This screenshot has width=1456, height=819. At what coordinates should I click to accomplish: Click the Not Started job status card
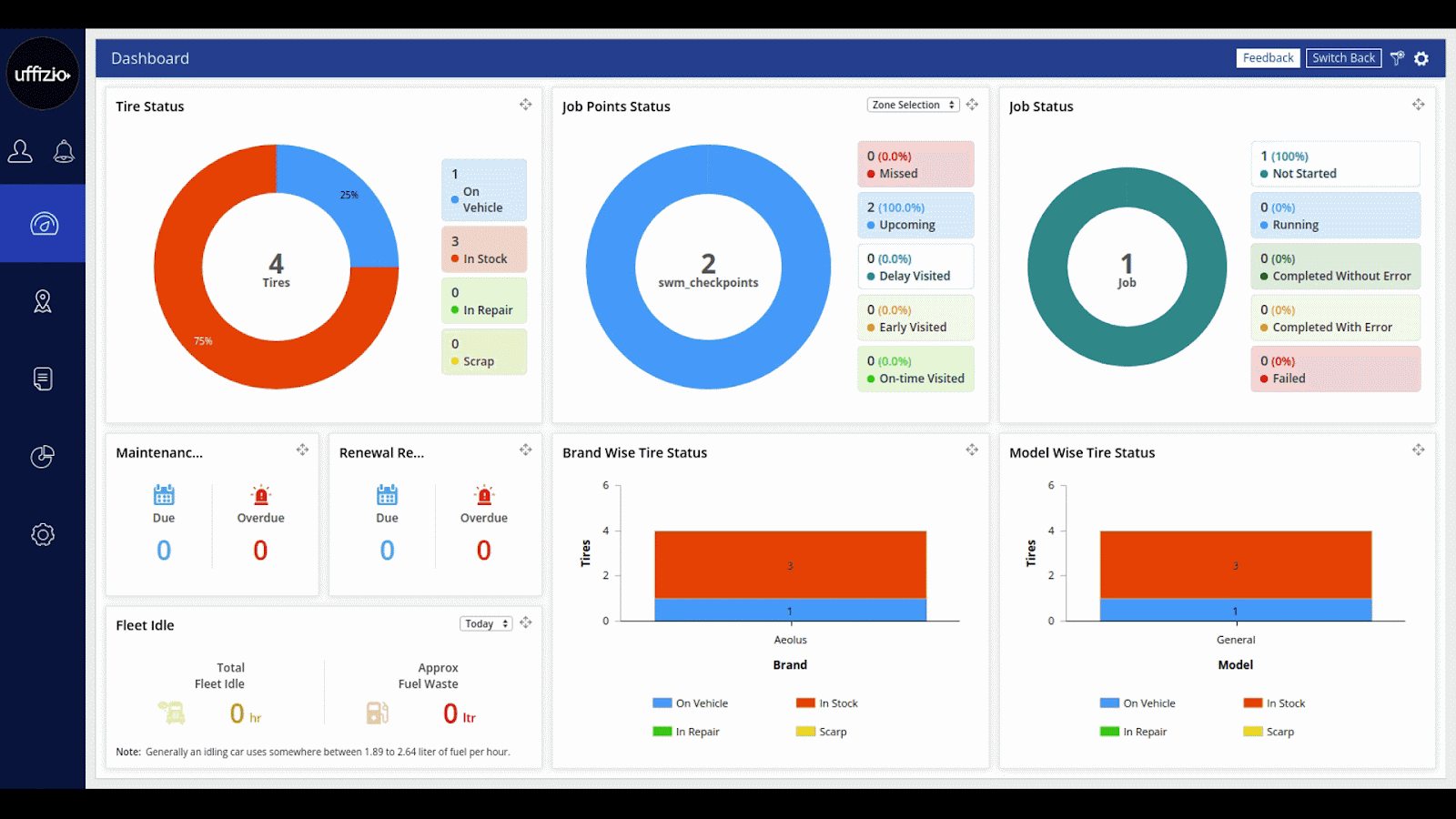coord(1335,165)
